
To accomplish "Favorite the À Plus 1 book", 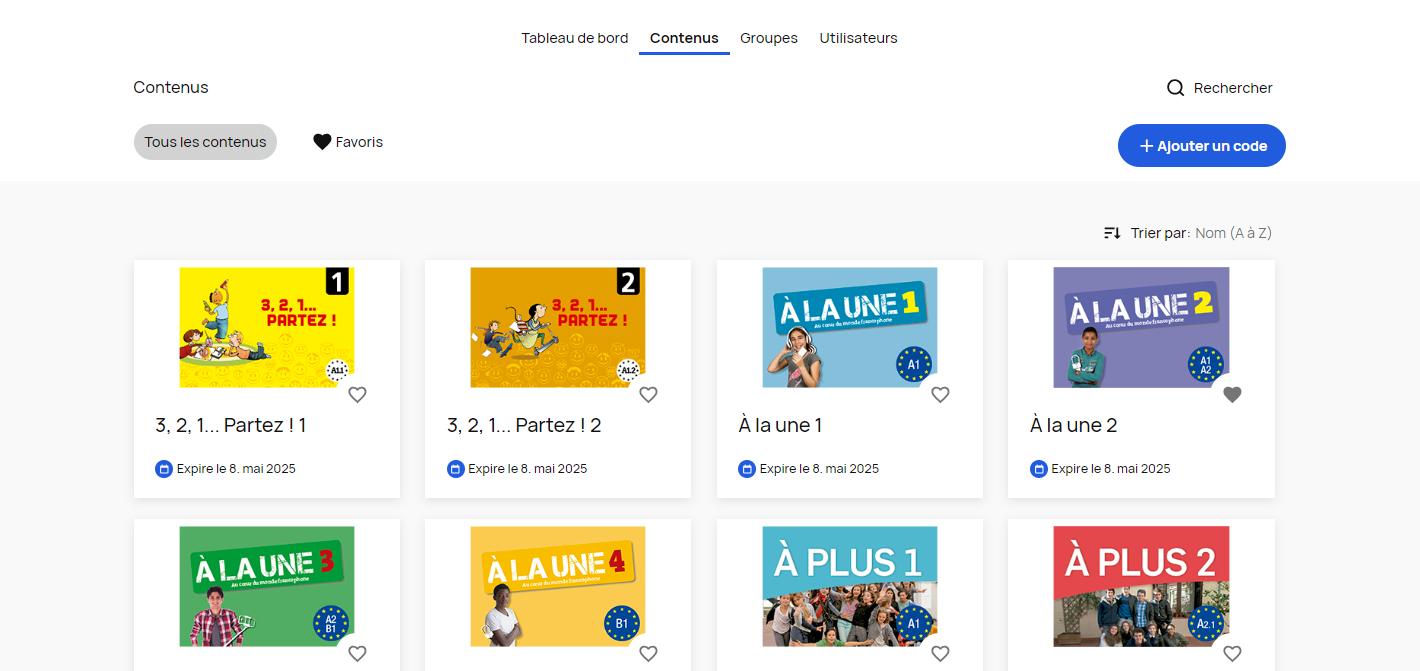I will 940,653.
